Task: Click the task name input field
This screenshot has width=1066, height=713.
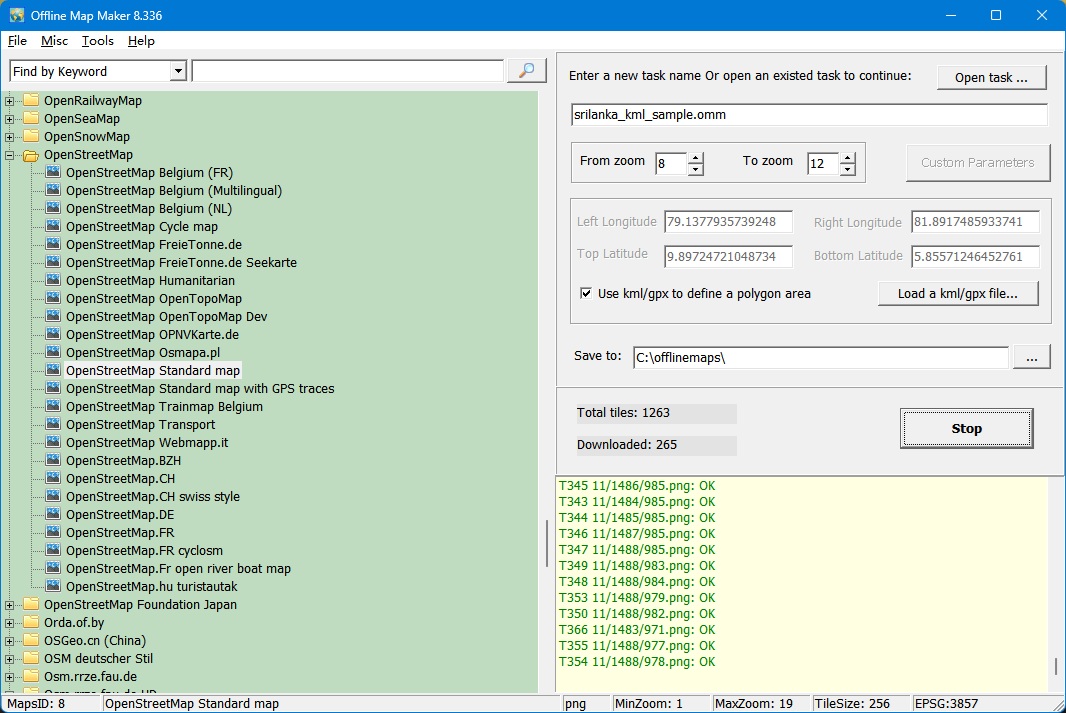Action: point(809,115)
